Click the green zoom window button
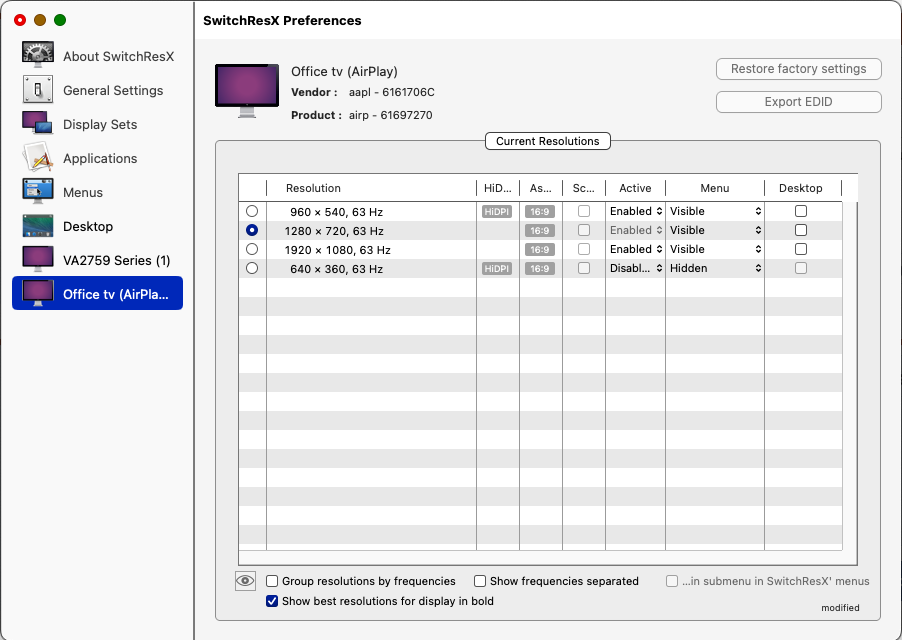 [60, 20]
